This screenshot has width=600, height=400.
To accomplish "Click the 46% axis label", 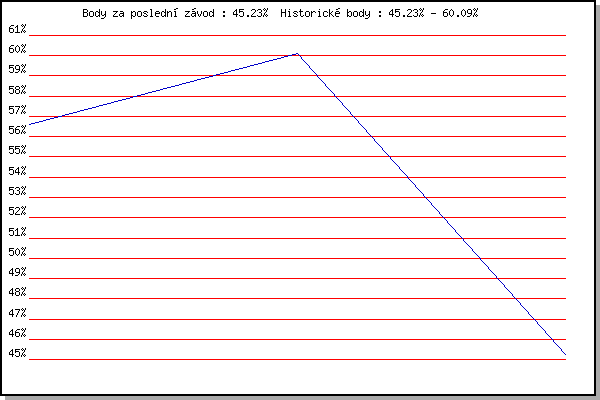I will tap(17, 333).
